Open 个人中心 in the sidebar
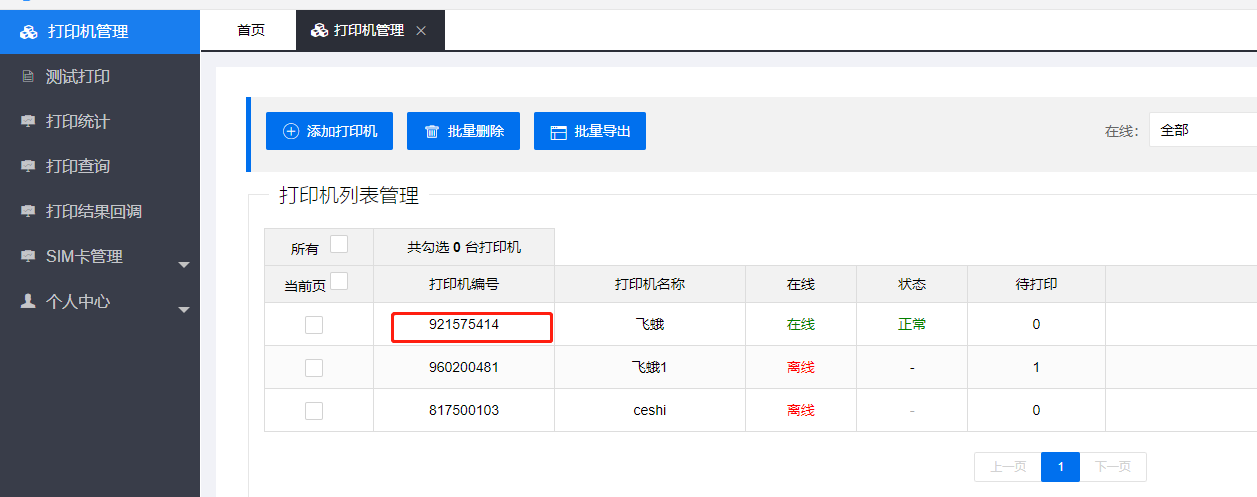 [x=100, y=301]
